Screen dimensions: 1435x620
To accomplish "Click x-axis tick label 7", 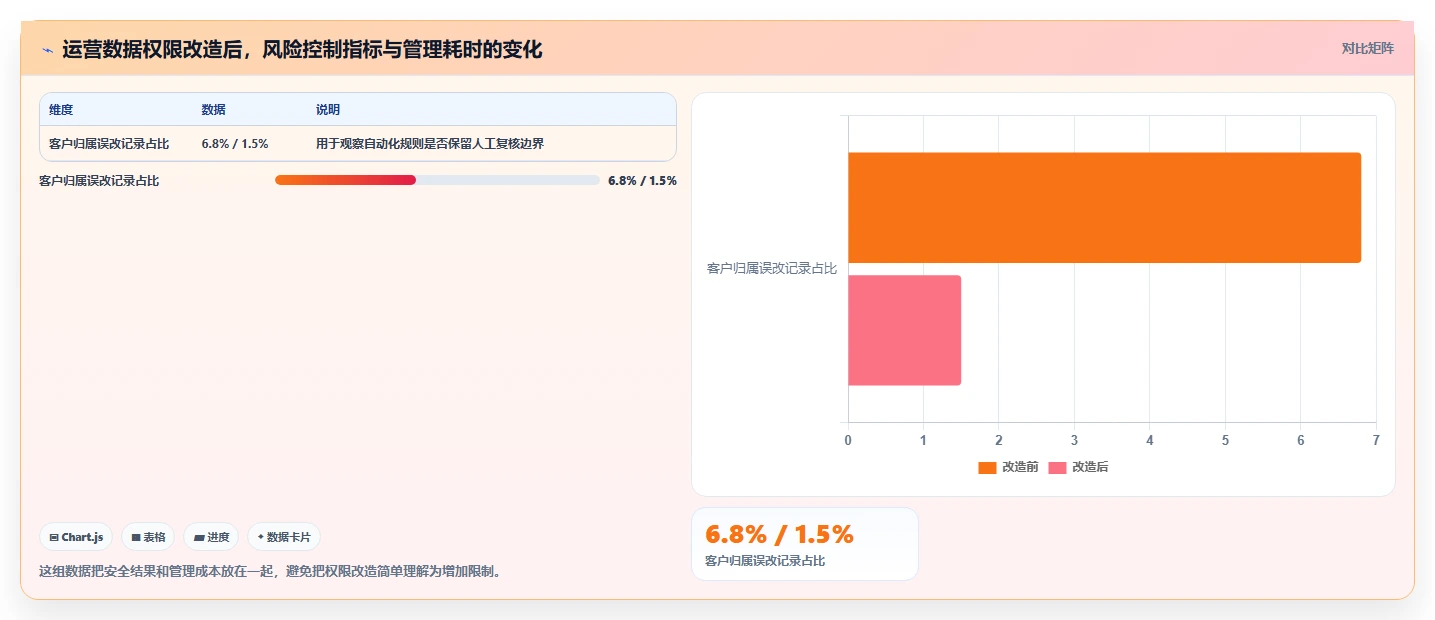I will 1376,440.
